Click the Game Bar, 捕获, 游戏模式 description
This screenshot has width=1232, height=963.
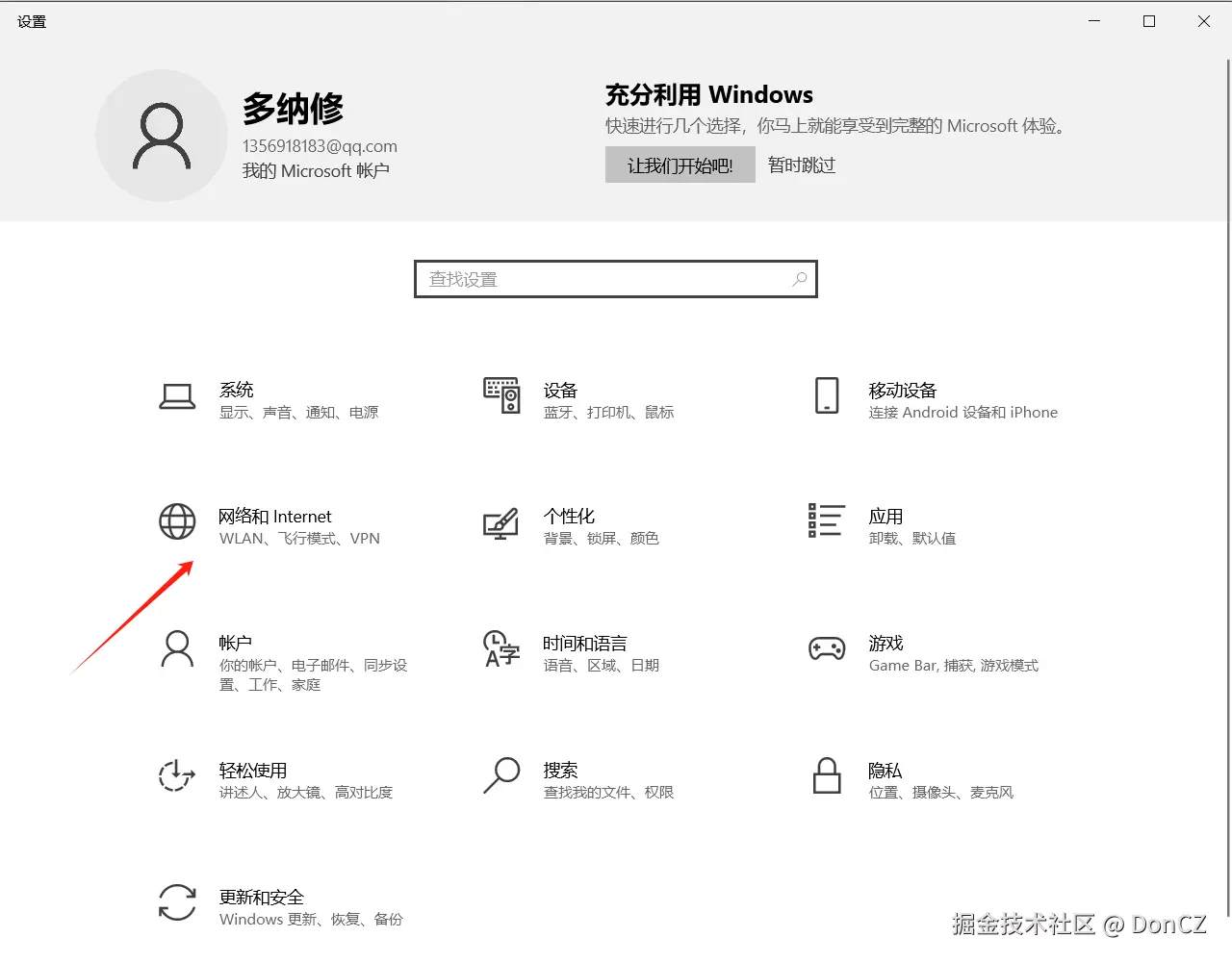tap(954, 666)
